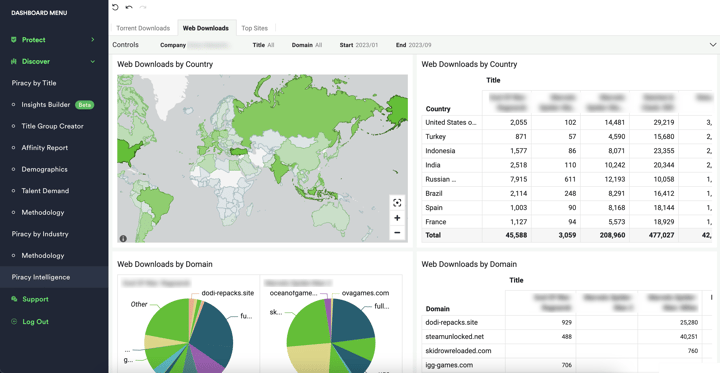Viewport: 720px width, 373px height.
Task: Click the greyed redo arrow icon
Action: (143, 7)
